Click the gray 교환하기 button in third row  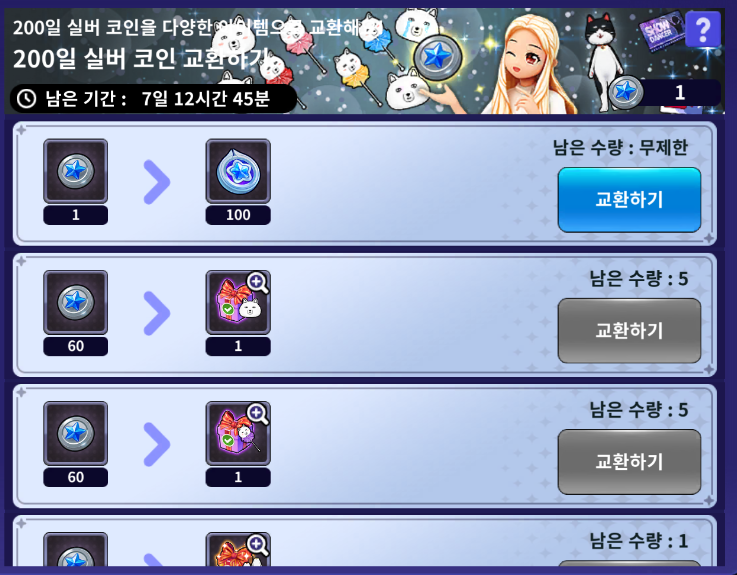629,462
